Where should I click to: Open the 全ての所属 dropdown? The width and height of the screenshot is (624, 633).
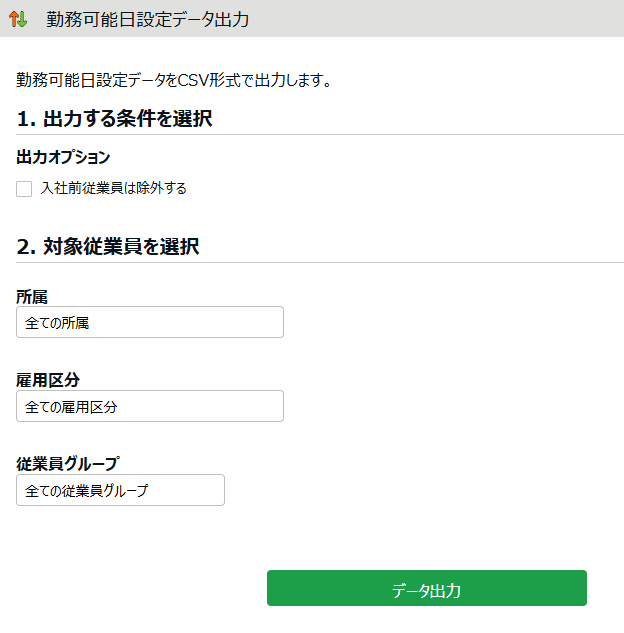(150, 322)
